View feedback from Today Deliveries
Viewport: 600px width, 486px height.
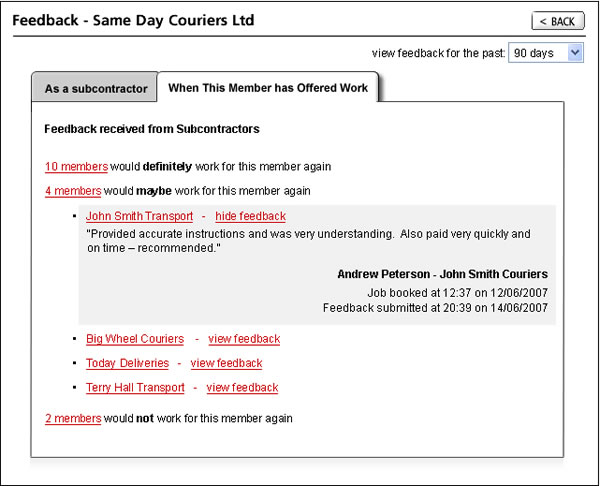(226, 363)
